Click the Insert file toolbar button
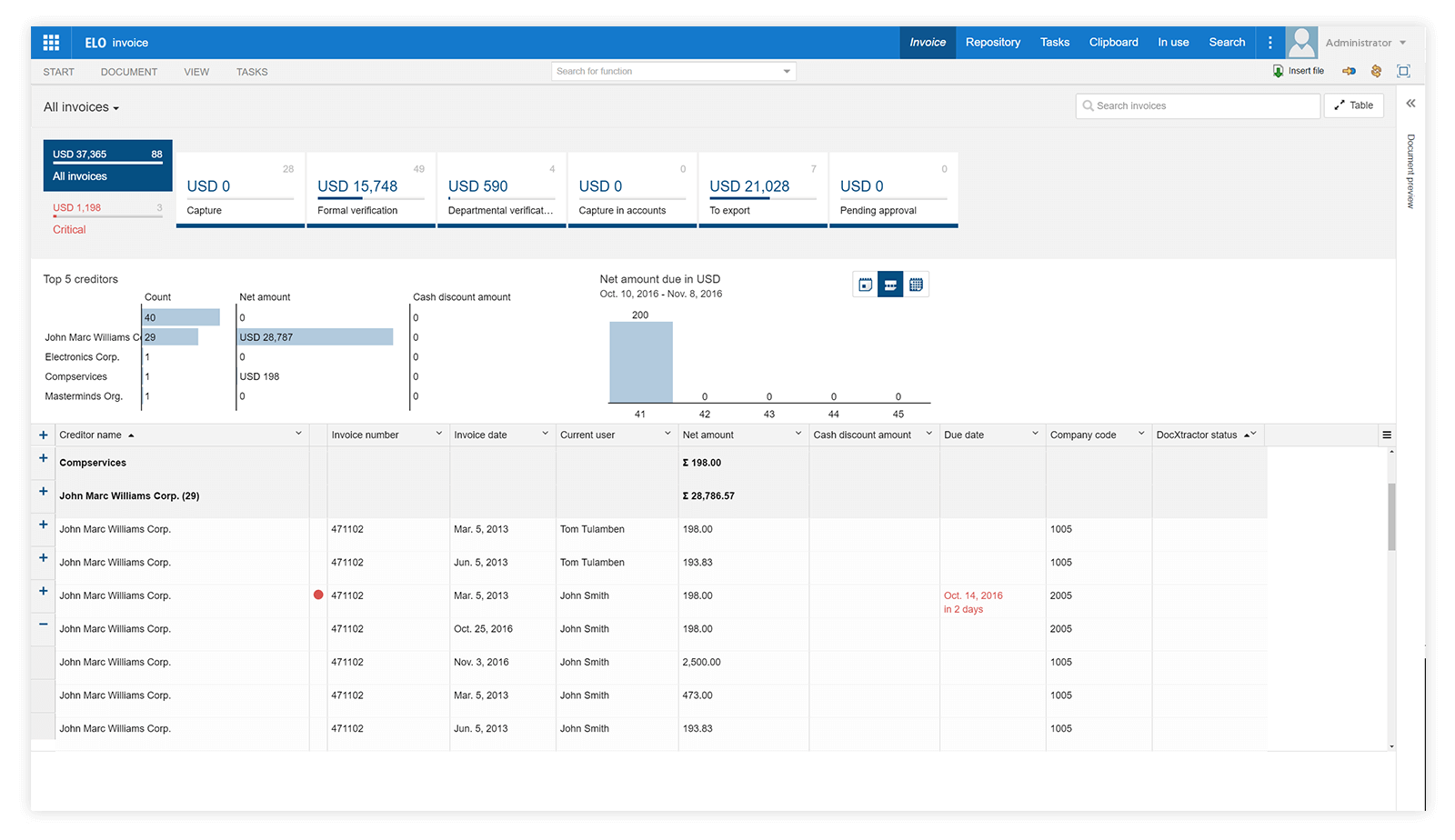Viewport: 1455px width, 840px height. pos(1299,71)
